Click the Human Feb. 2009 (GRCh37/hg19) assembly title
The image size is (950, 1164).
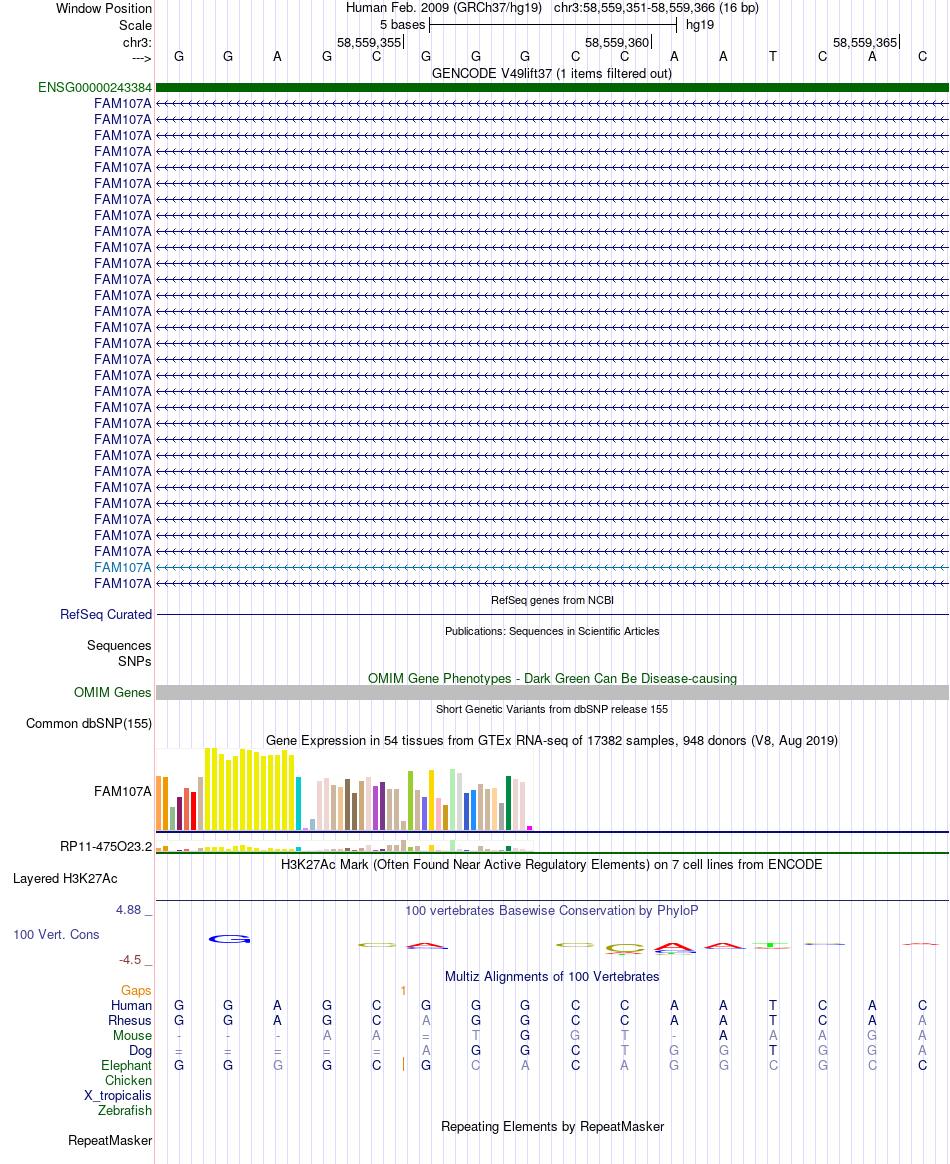444,7
